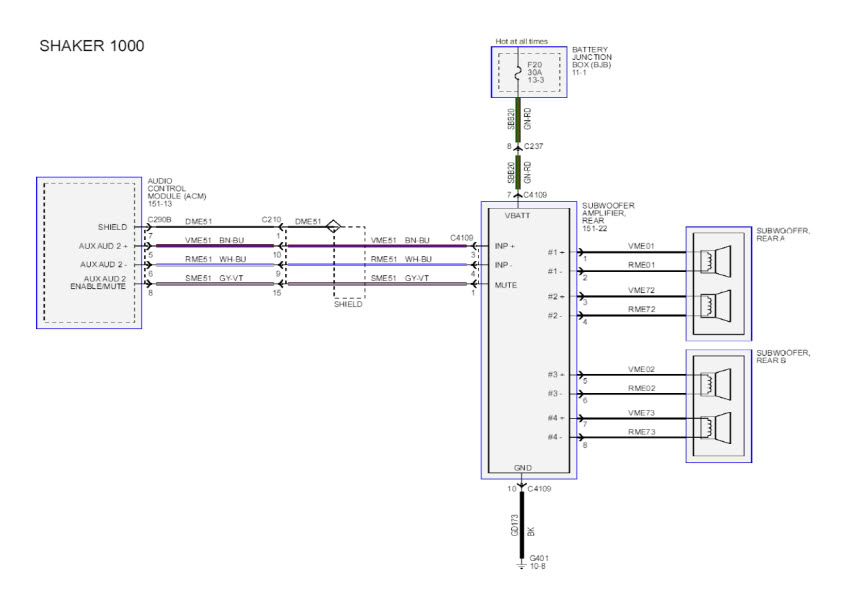The height and width of the screenshot is (590, 847).
Task: Click the Audio Control Module (ACM) label
Action: [177, 192]
